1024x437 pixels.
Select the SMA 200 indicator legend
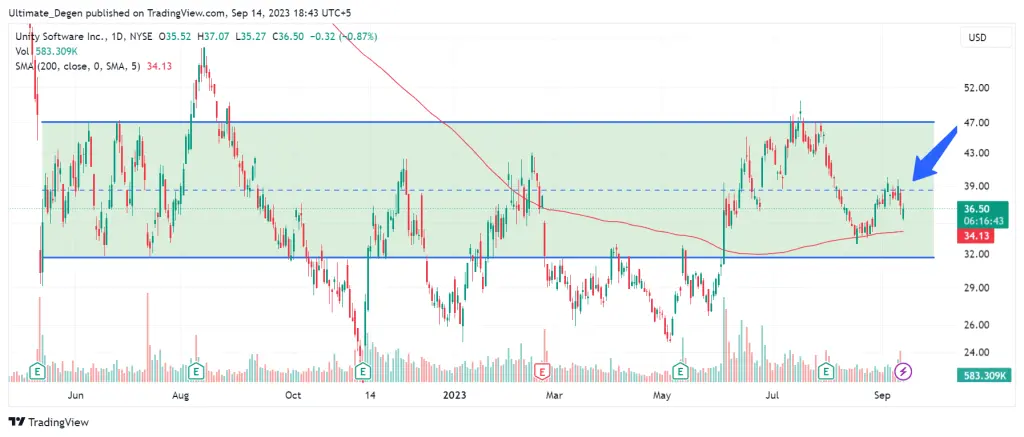(x=93, y=66)
